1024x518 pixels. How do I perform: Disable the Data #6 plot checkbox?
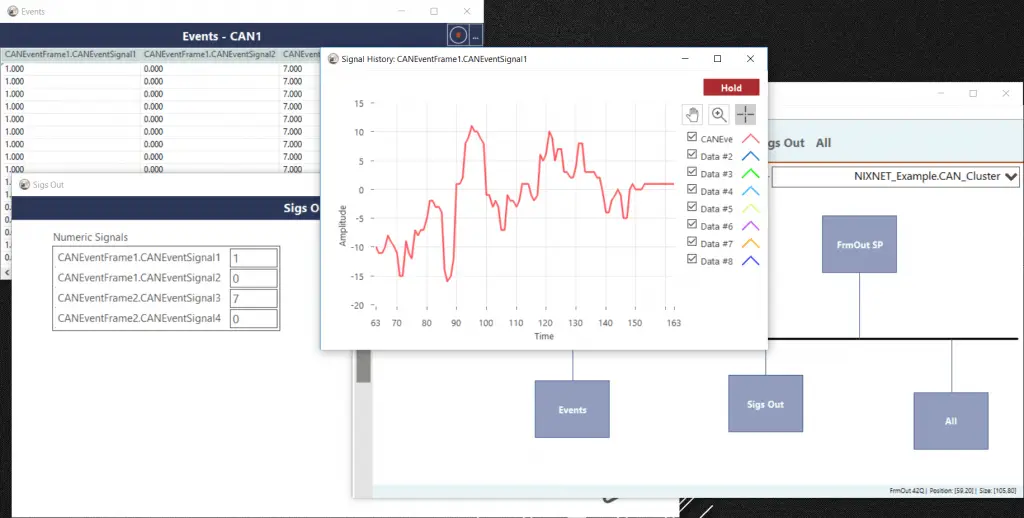692,226
